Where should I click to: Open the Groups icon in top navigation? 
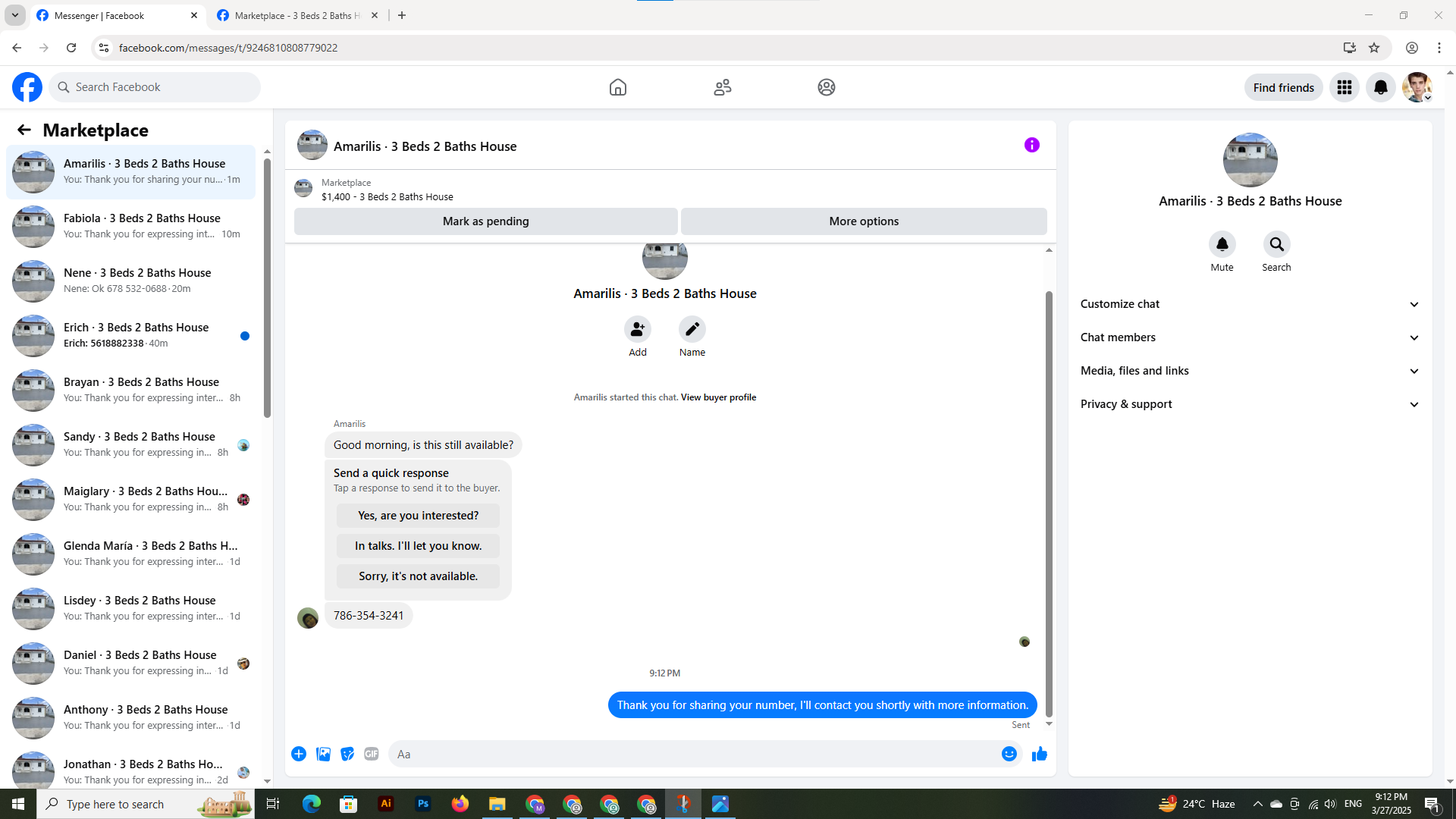tap(827, 87)
